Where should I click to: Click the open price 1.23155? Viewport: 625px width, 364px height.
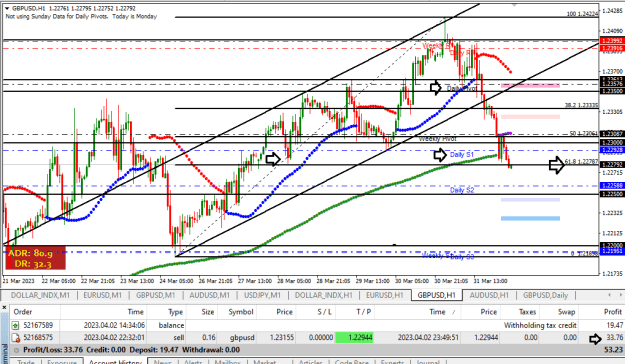(x=282, y=338)
